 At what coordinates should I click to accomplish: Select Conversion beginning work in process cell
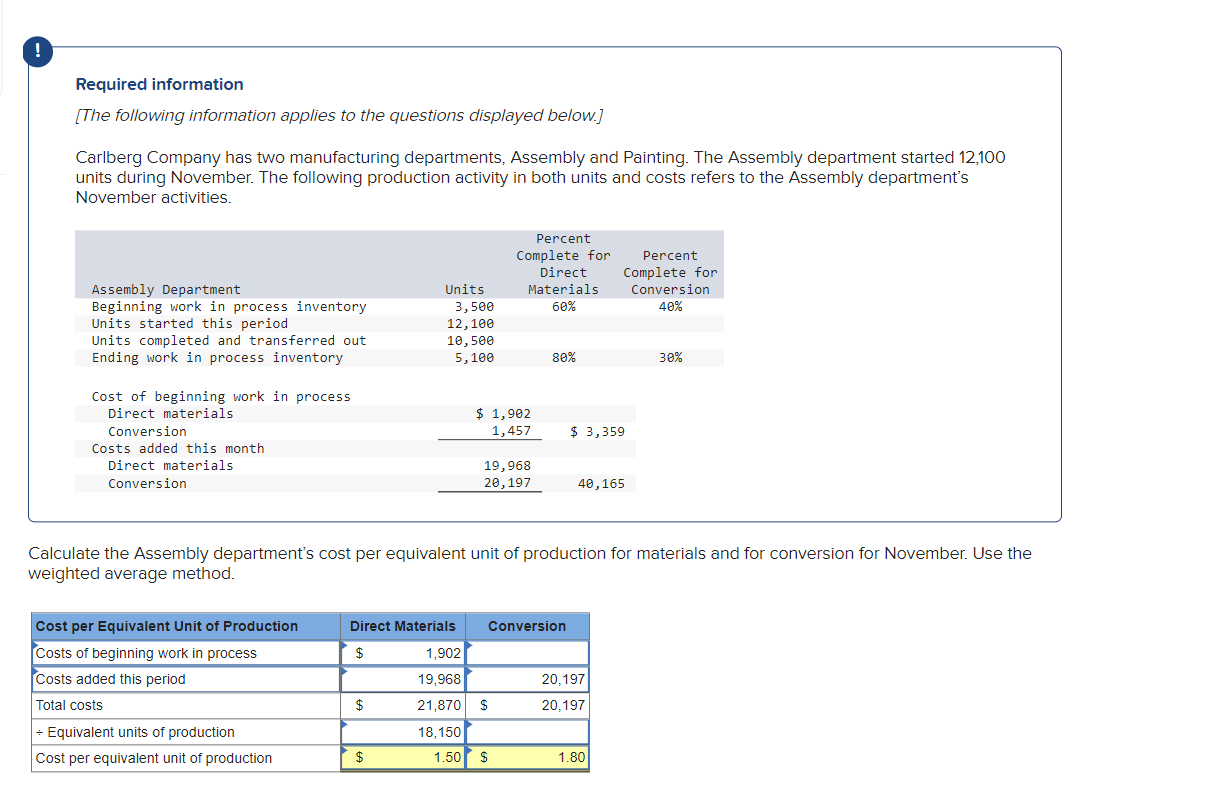tap(528, 653)
